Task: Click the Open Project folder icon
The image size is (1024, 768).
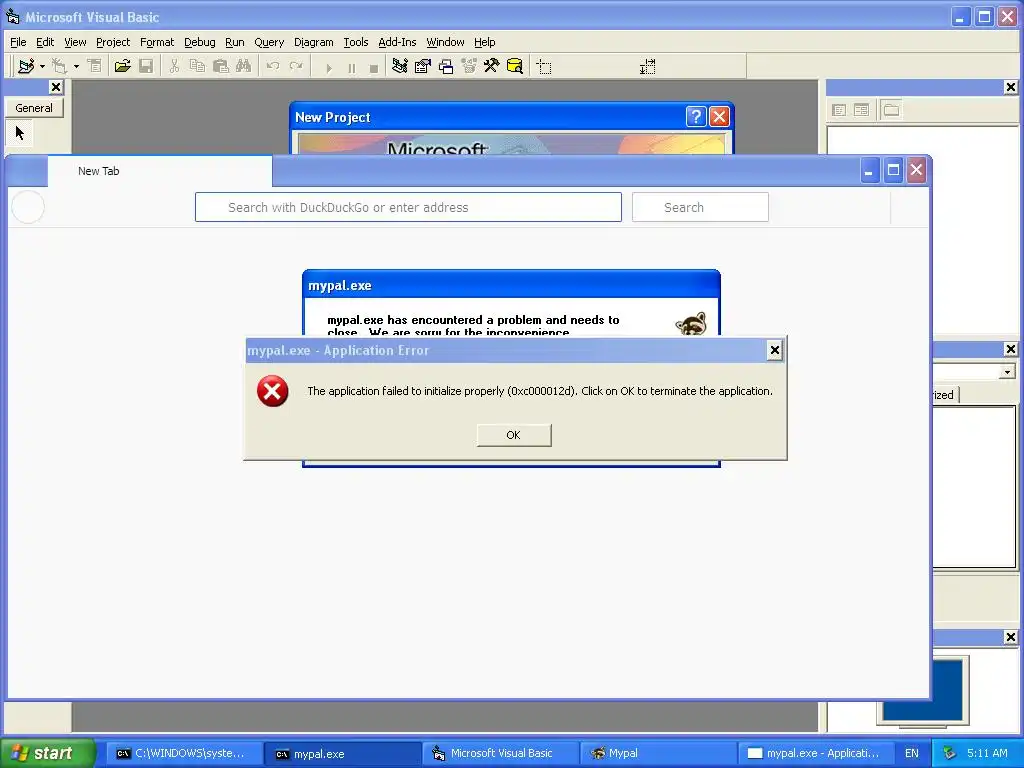Action: point(122,67)
